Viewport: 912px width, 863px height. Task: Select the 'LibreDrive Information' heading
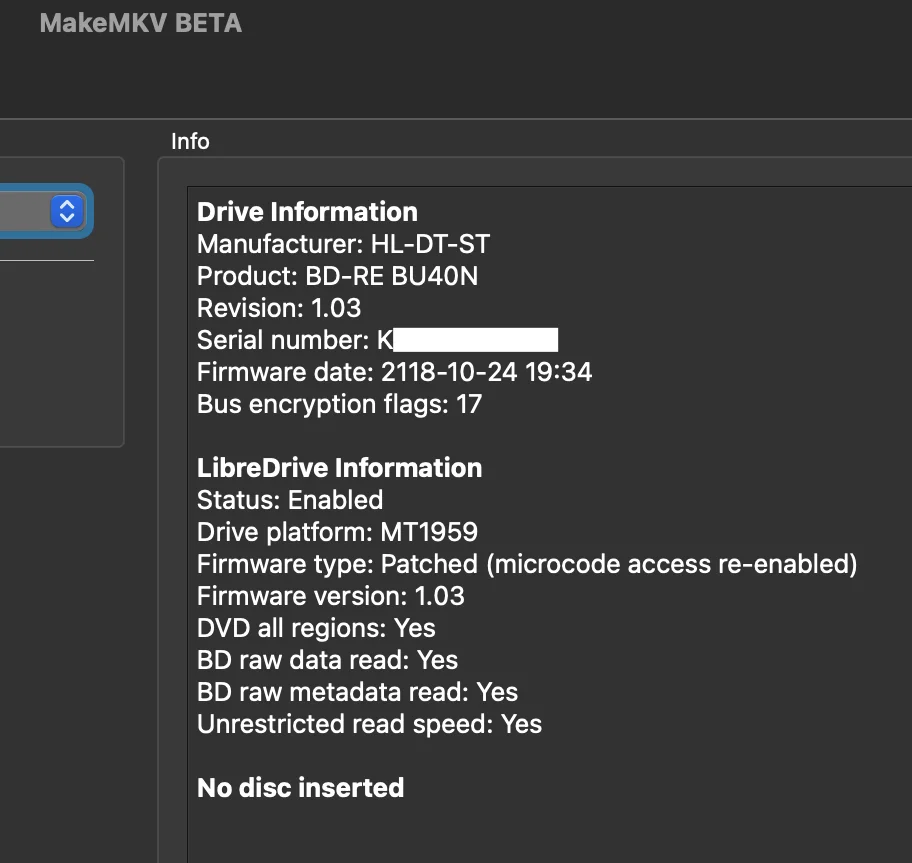pos(340,468)
